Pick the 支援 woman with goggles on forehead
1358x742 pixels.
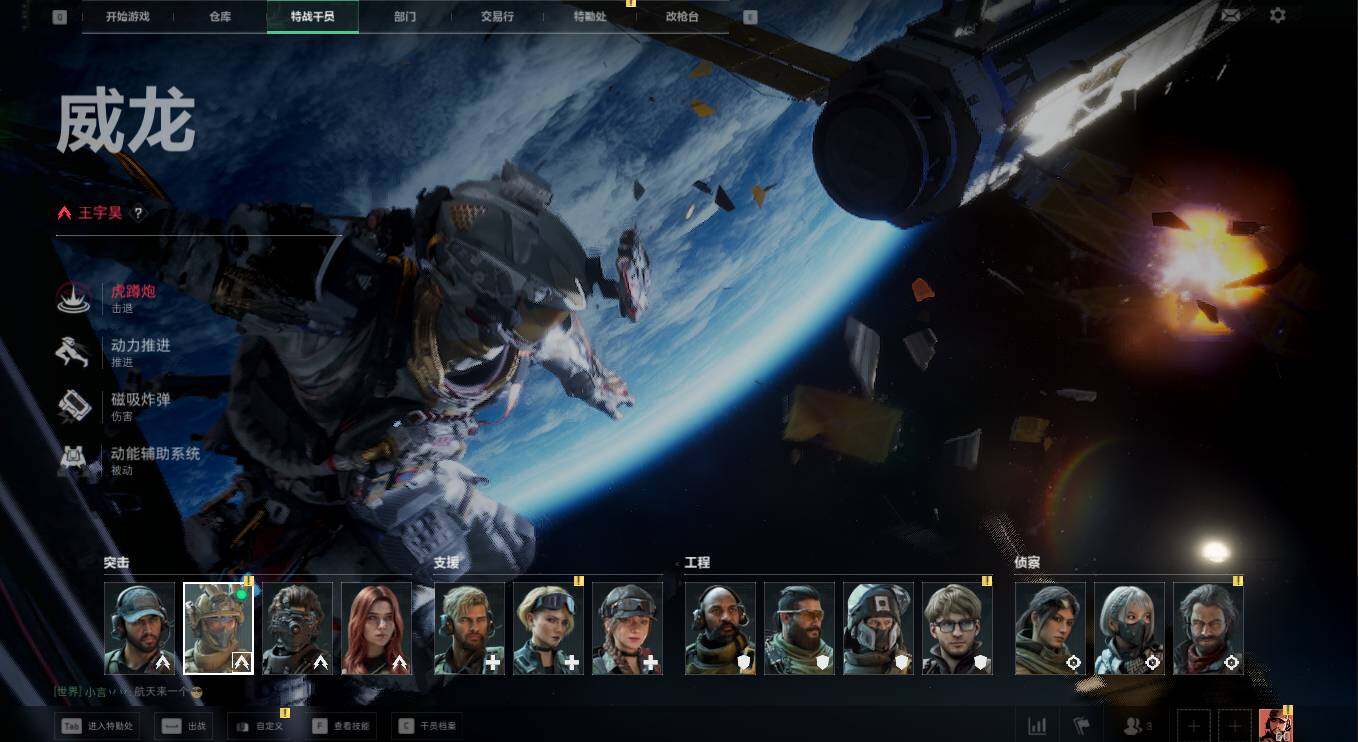pos(548,628)
